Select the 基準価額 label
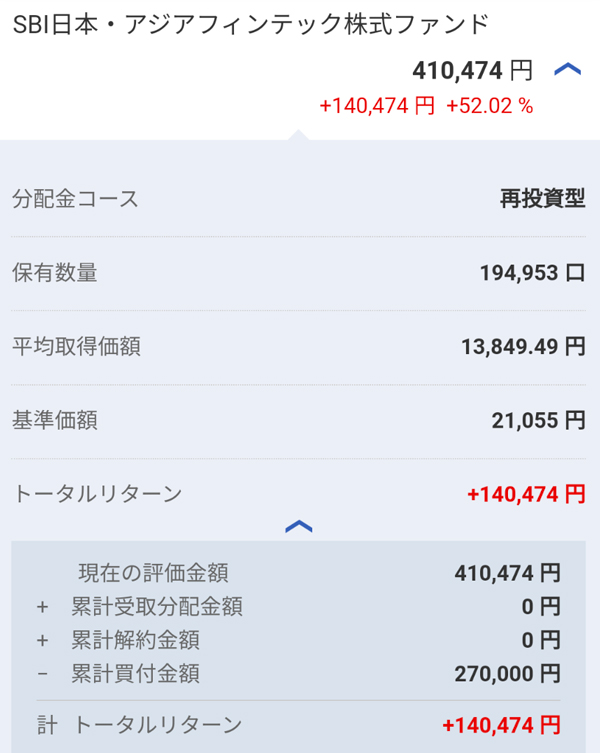The height and width of the screenshot is (753, 600). coord(55,420)
